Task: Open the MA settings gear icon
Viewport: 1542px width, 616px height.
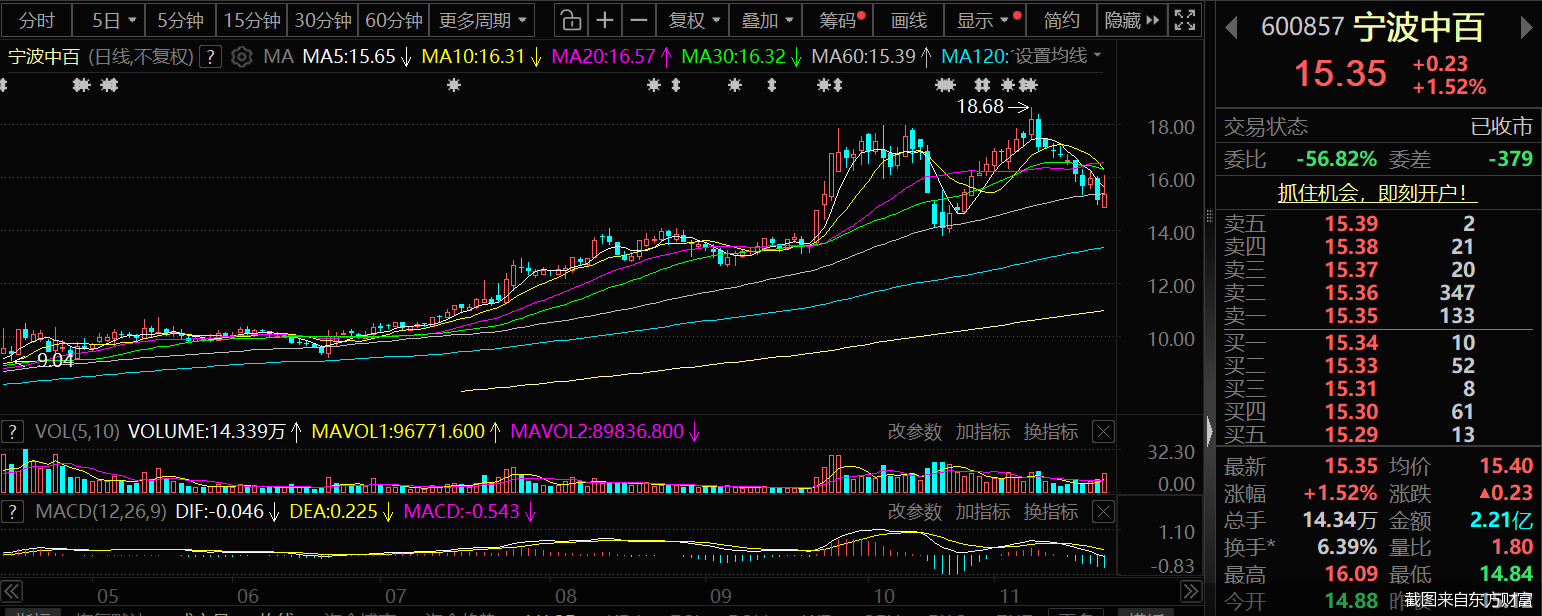Action: click(241, 57)
